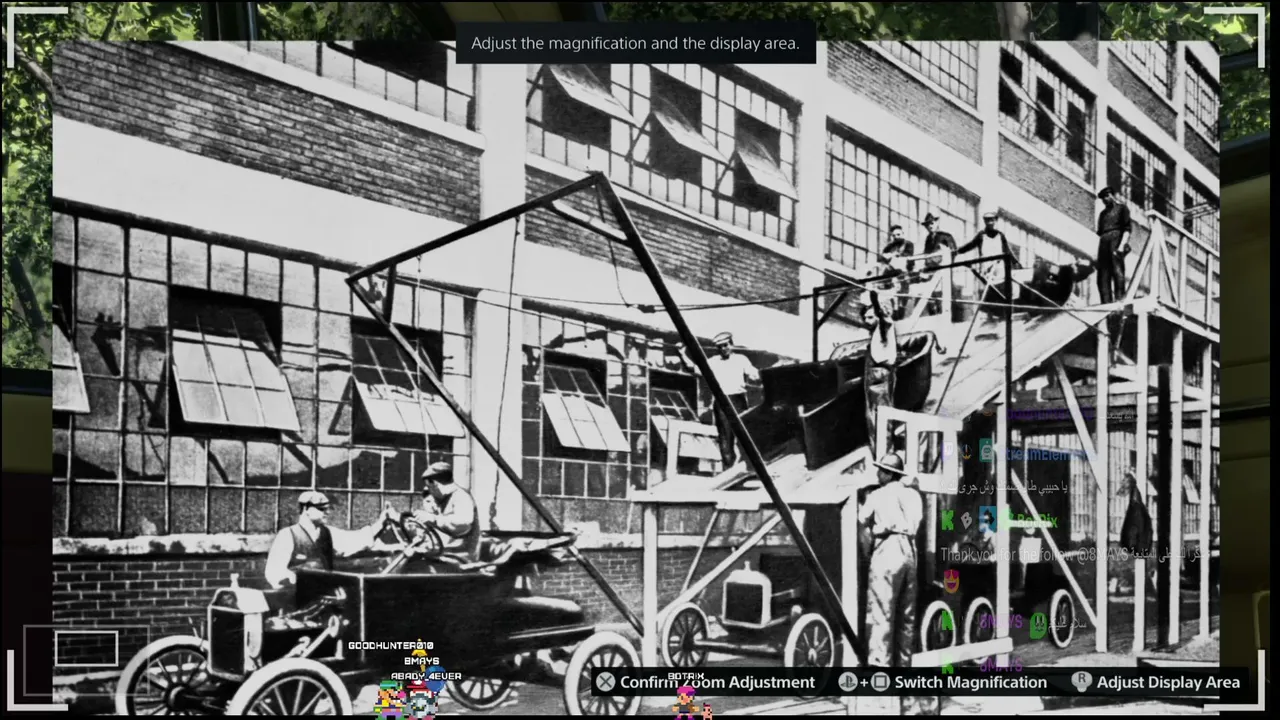This screenshot has width=1280, height=720.
Task: Click the X button icon for confirming zoom
Action: 605,682
